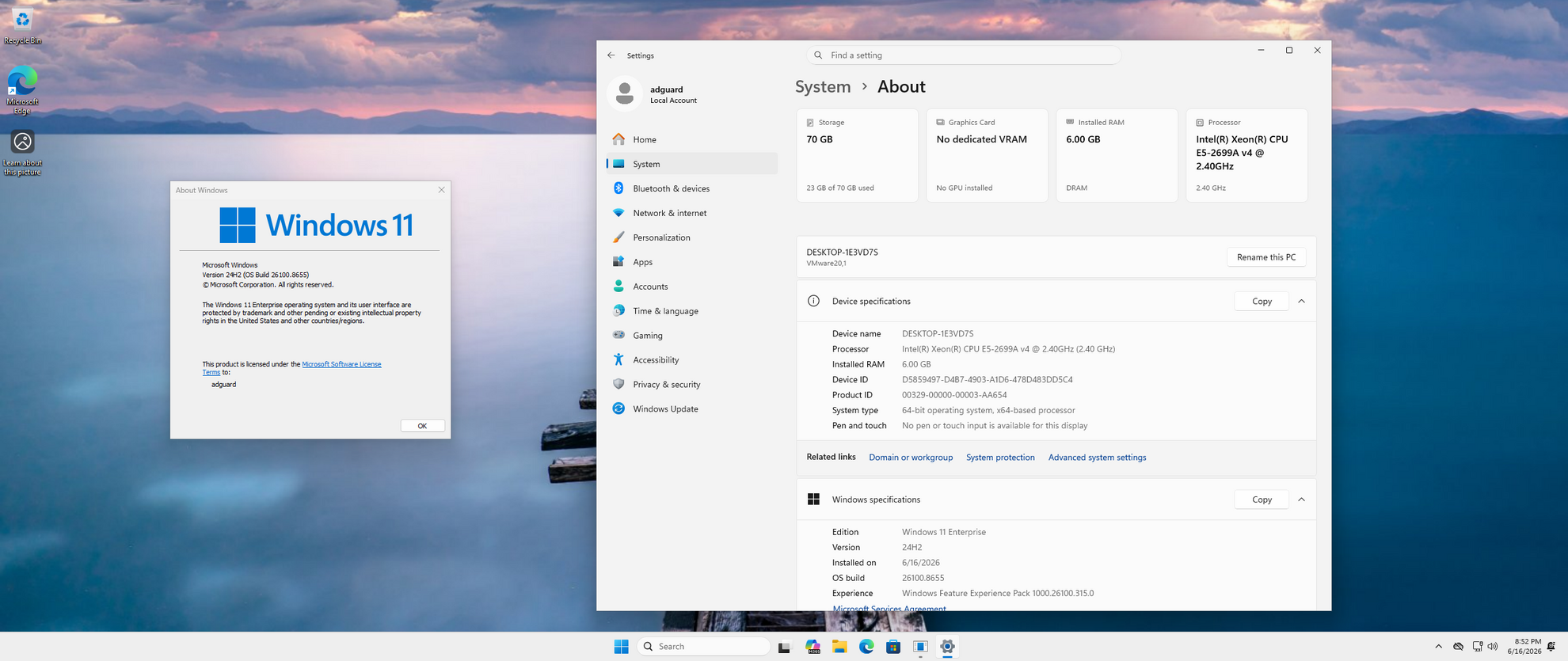The width and height of the screenshot is (1568, 661).
Task: Click the adguard account avatar
Action: click(x=624, y=93)
